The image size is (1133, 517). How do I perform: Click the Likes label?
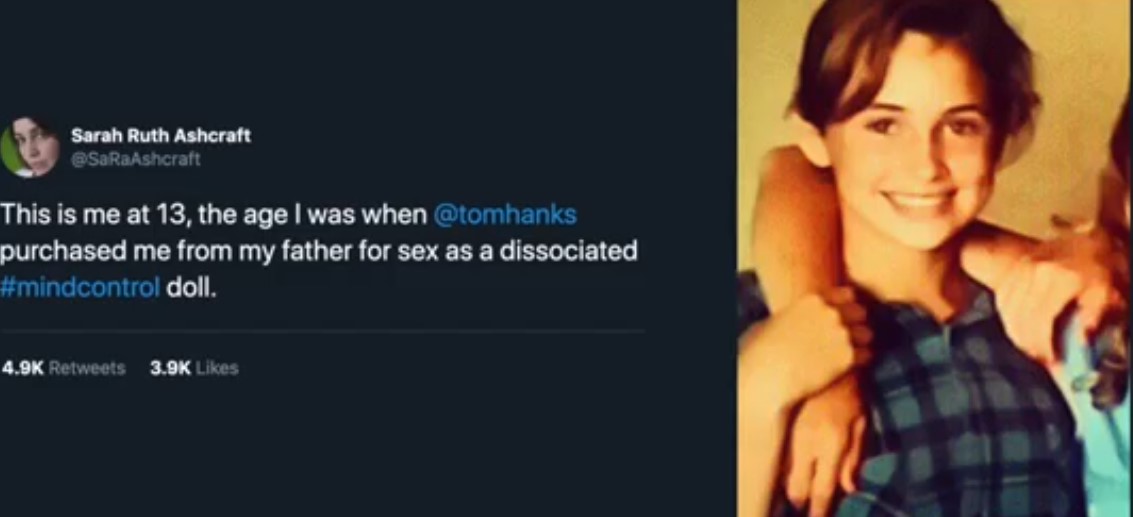tap(217, 368)
